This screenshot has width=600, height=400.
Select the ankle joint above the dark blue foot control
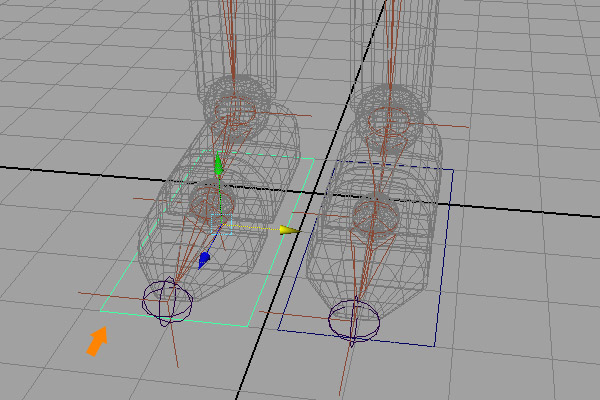pyautogui.click(x=389, y=123)
